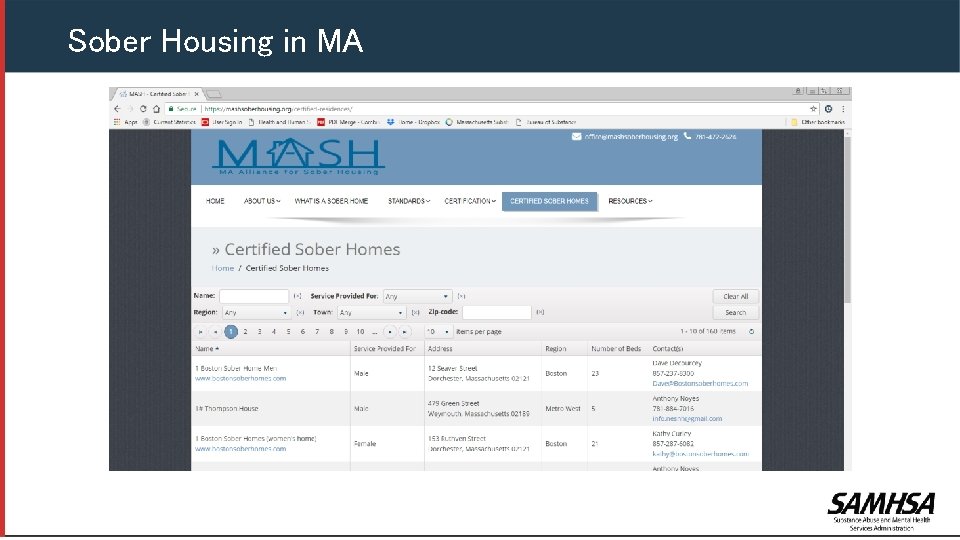960x540 pixels.
Task: Select the Certified Sober Homes nav tab
Action: click(x=549, y=201)
